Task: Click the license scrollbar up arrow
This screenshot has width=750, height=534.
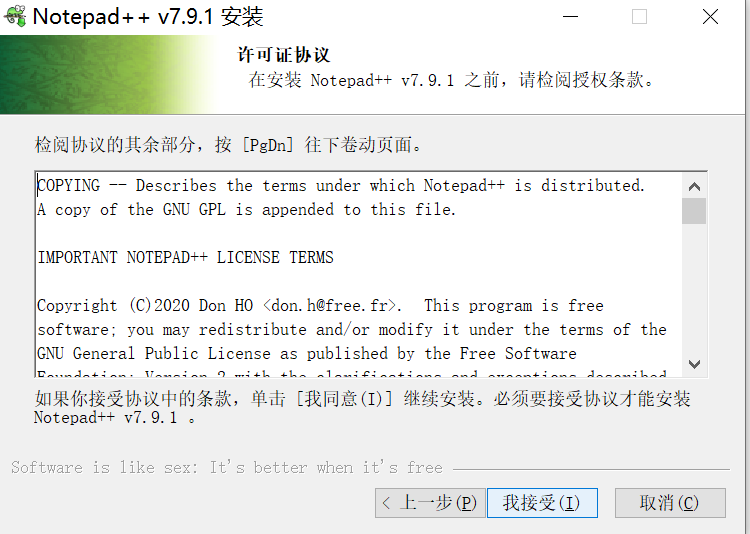Action: [694, 186]
